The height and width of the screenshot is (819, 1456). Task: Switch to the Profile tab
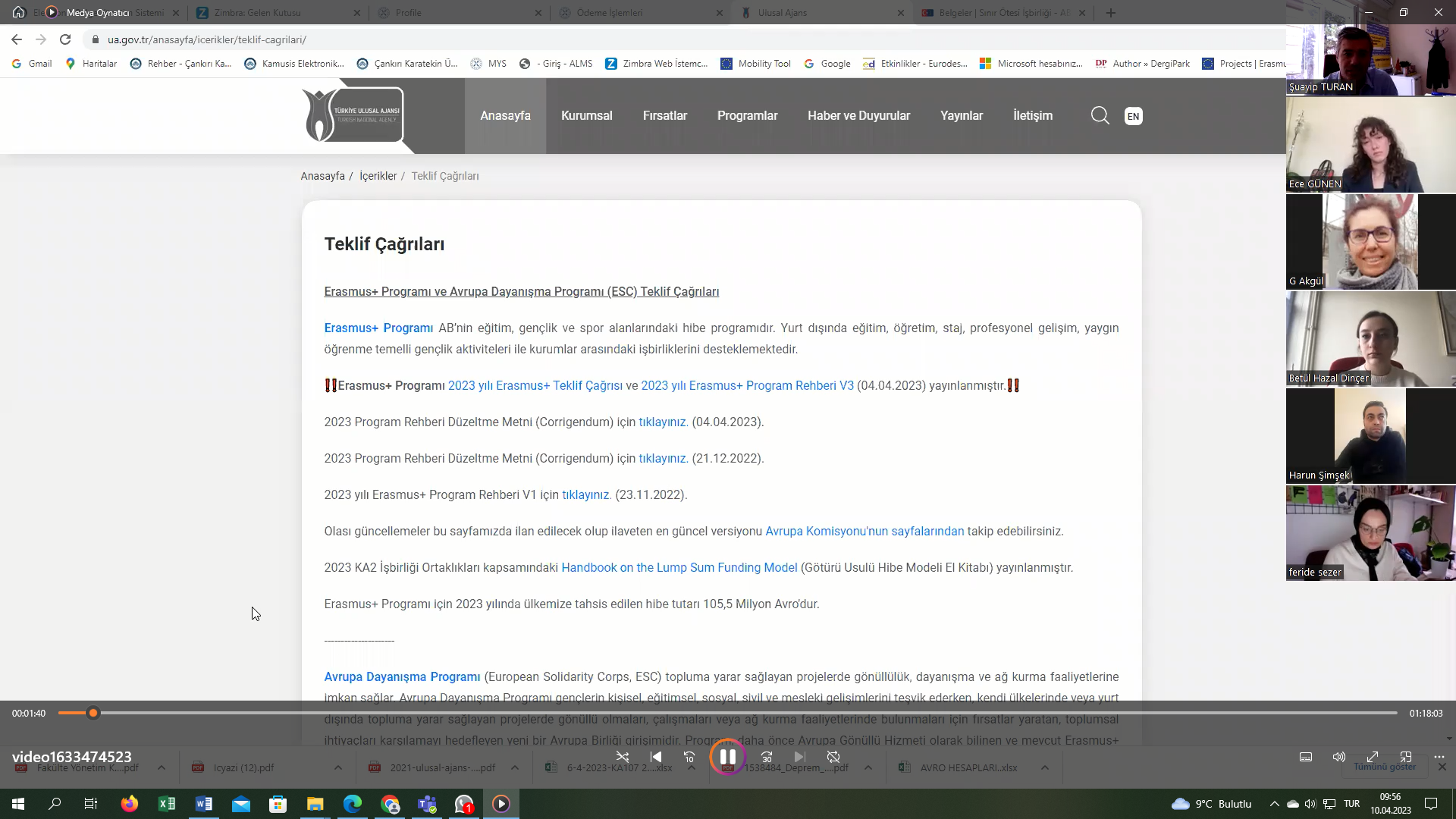click(x=459, y=13)
